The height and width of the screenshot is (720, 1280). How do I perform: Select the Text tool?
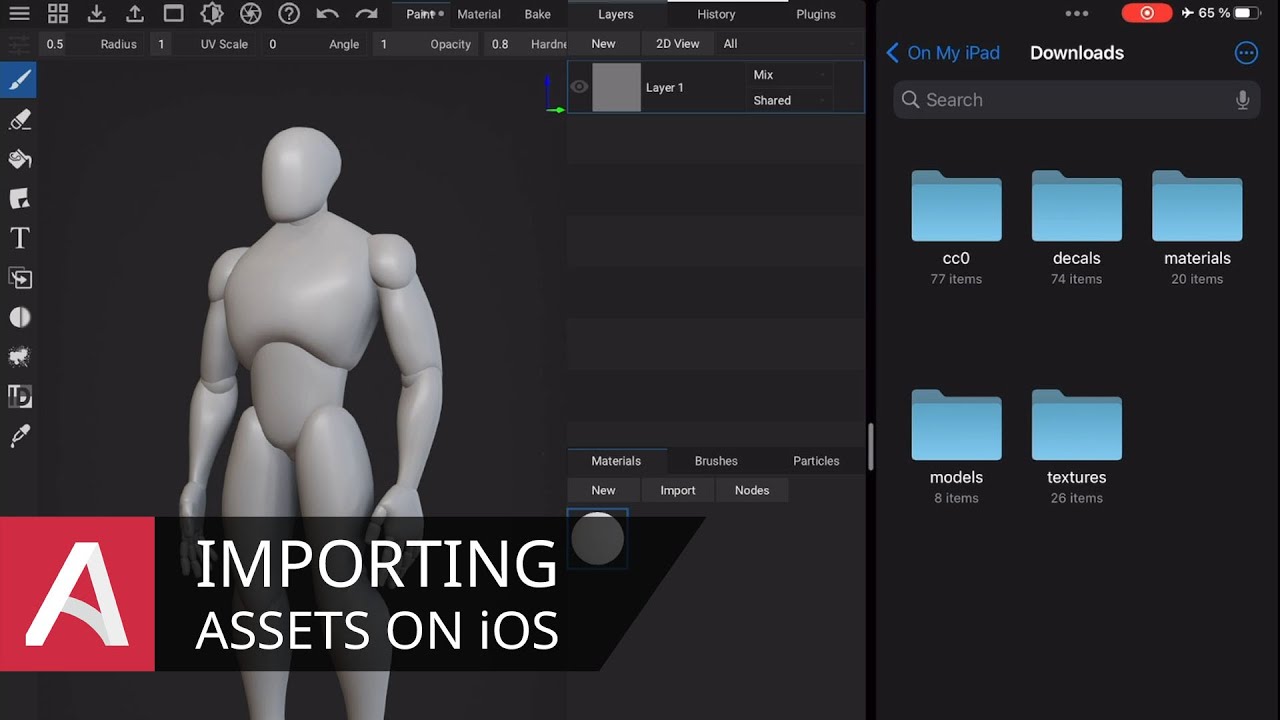coord(19,238)
